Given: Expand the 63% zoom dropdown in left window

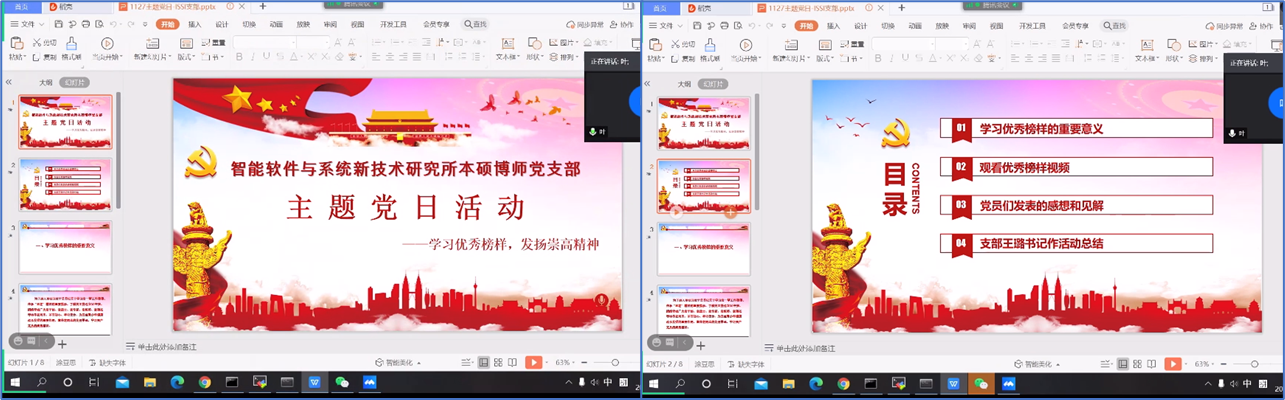Looking at the screenshot, I should (565, 363).
